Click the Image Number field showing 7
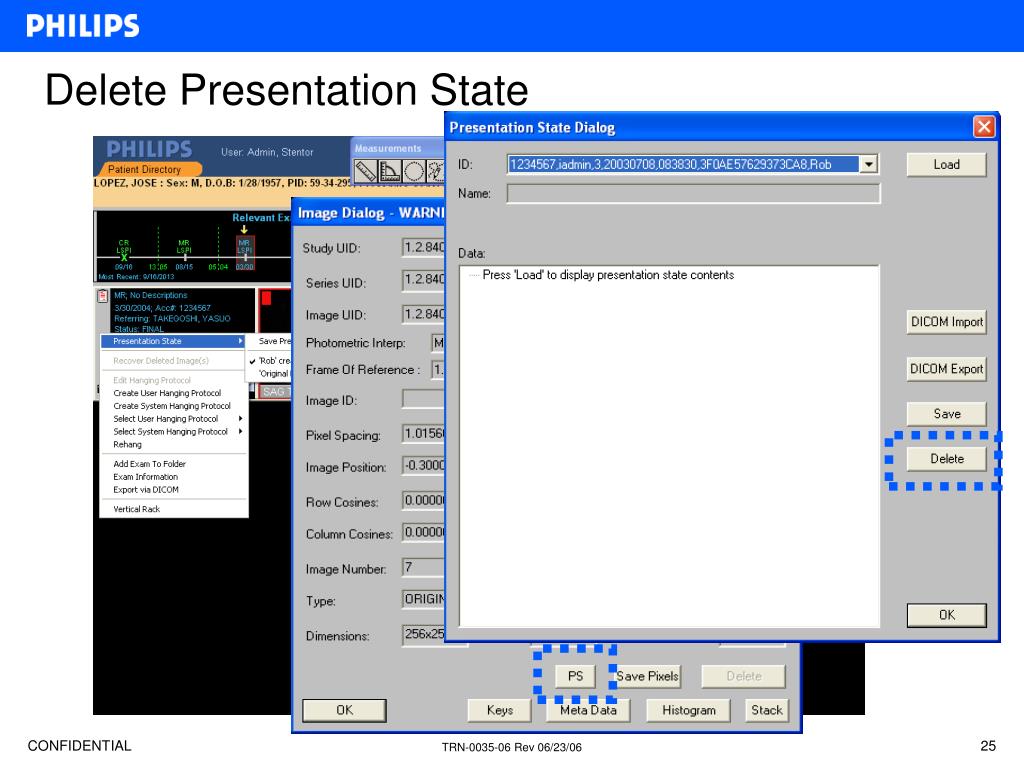Image resolution: width=1024 pixels, height=768 pixels. (423, 567)
